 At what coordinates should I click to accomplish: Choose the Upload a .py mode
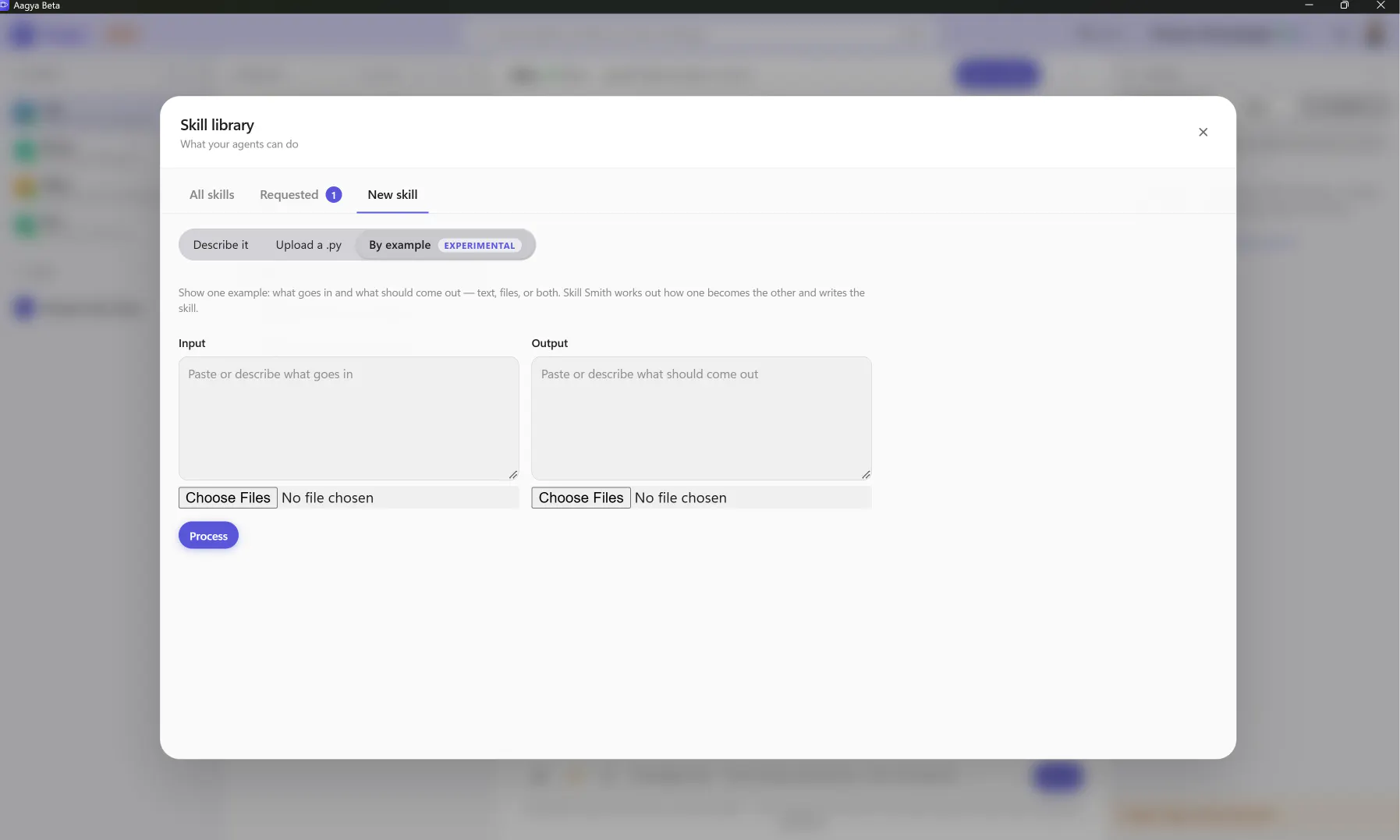[308, 245]
